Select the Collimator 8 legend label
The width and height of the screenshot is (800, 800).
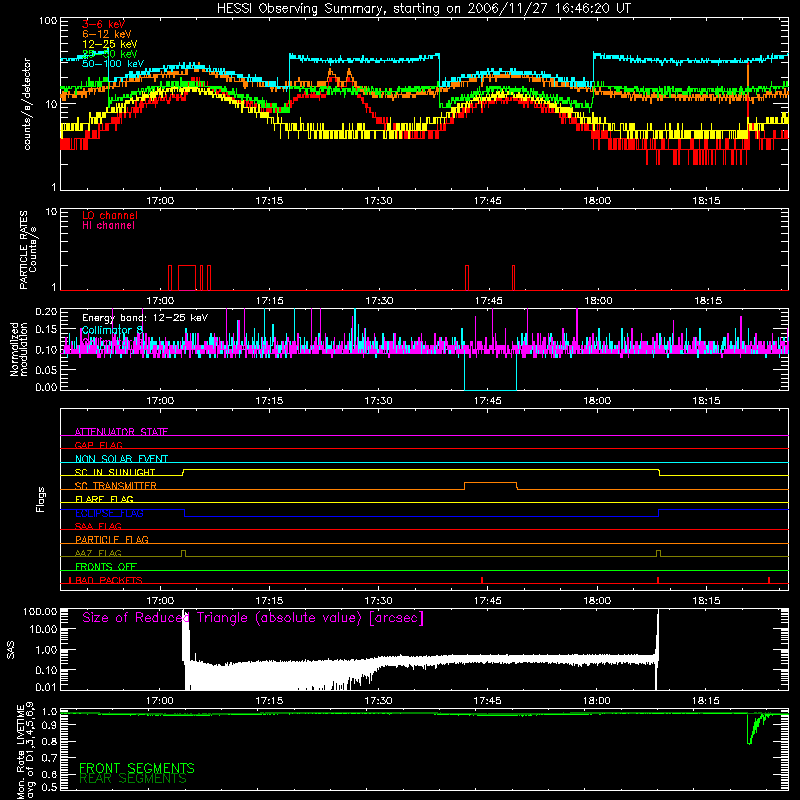point(112,330)
